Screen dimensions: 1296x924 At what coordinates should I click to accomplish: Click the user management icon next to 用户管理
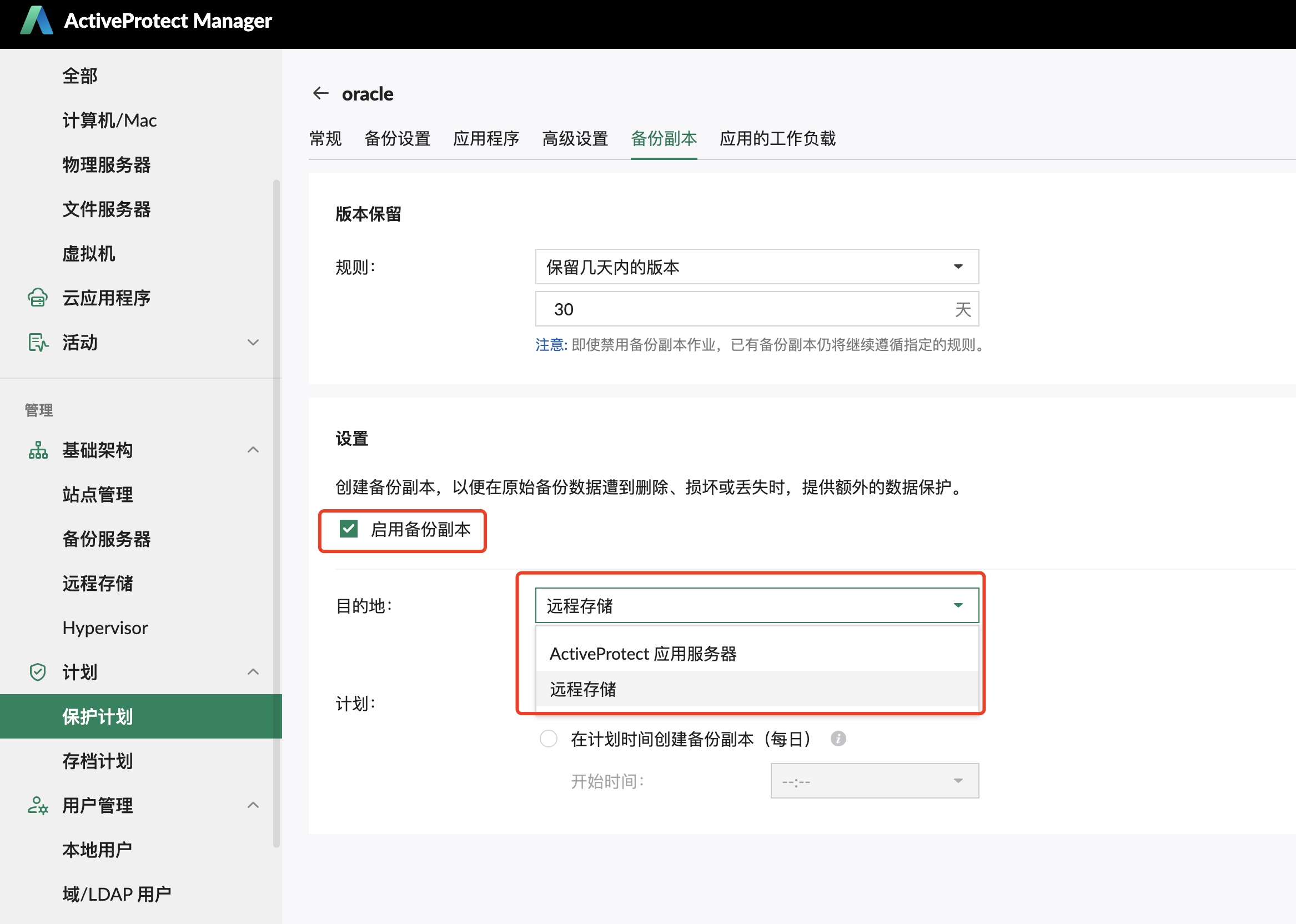[x=38, y=805]
